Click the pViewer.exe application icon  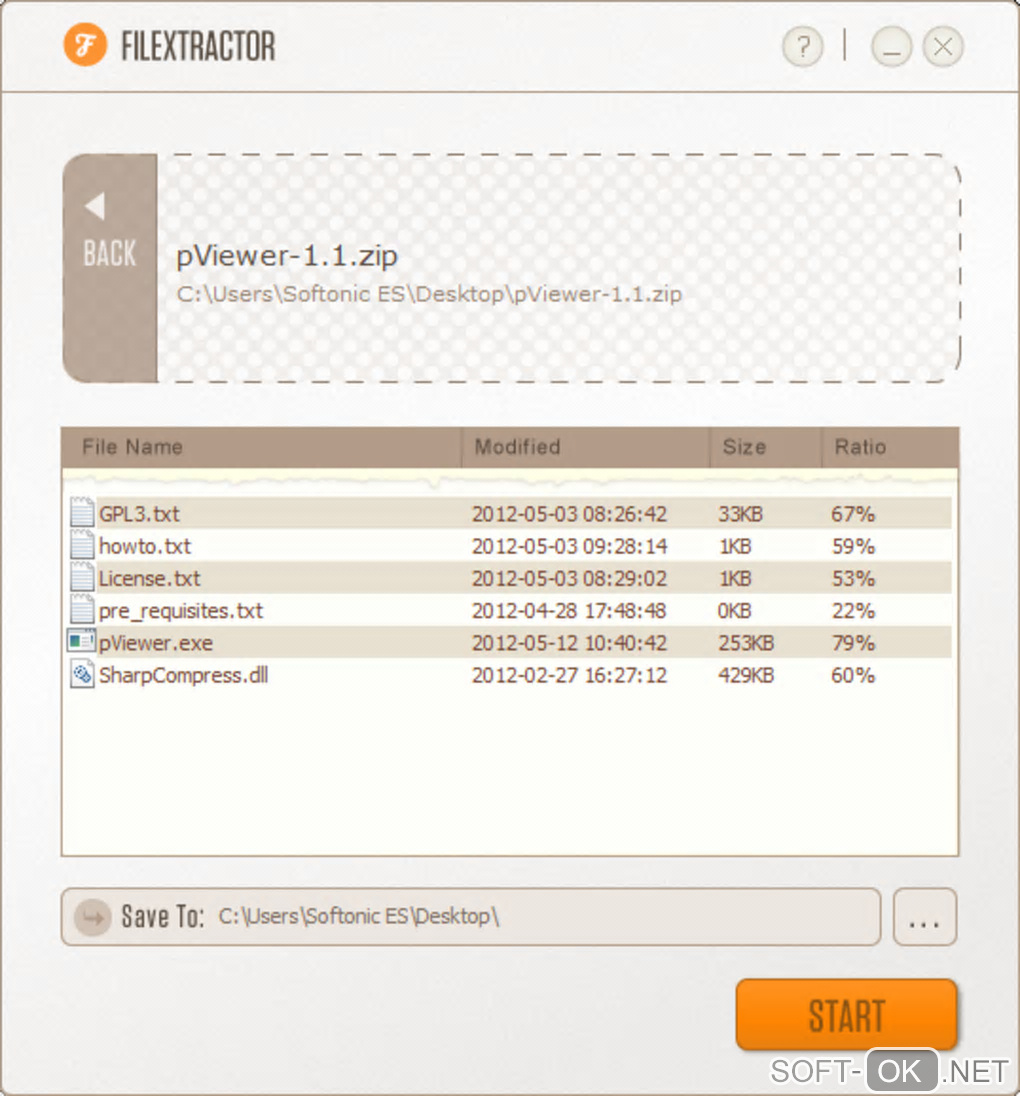[81, 641]
